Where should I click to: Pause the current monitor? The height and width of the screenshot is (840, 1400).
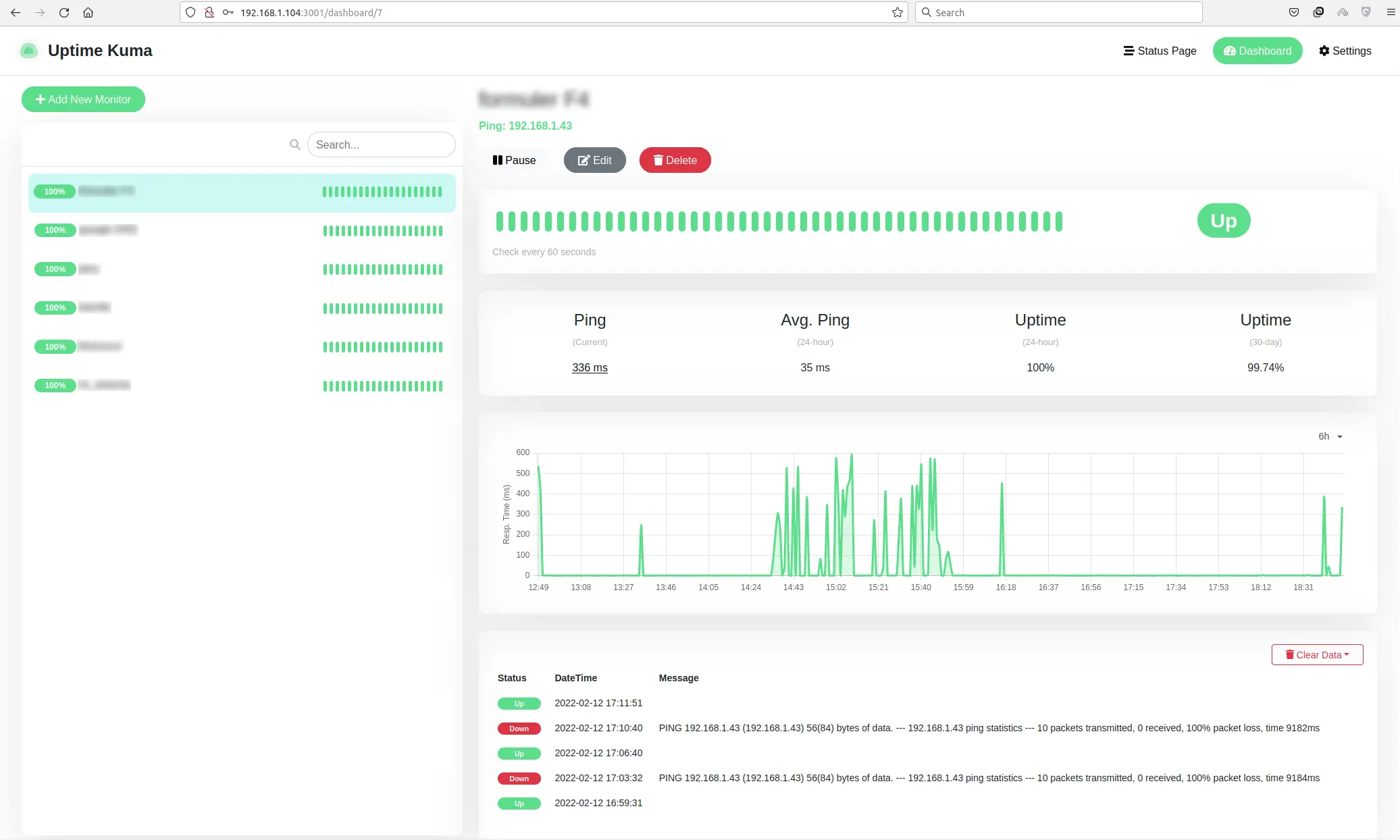(x=514, y=160)
